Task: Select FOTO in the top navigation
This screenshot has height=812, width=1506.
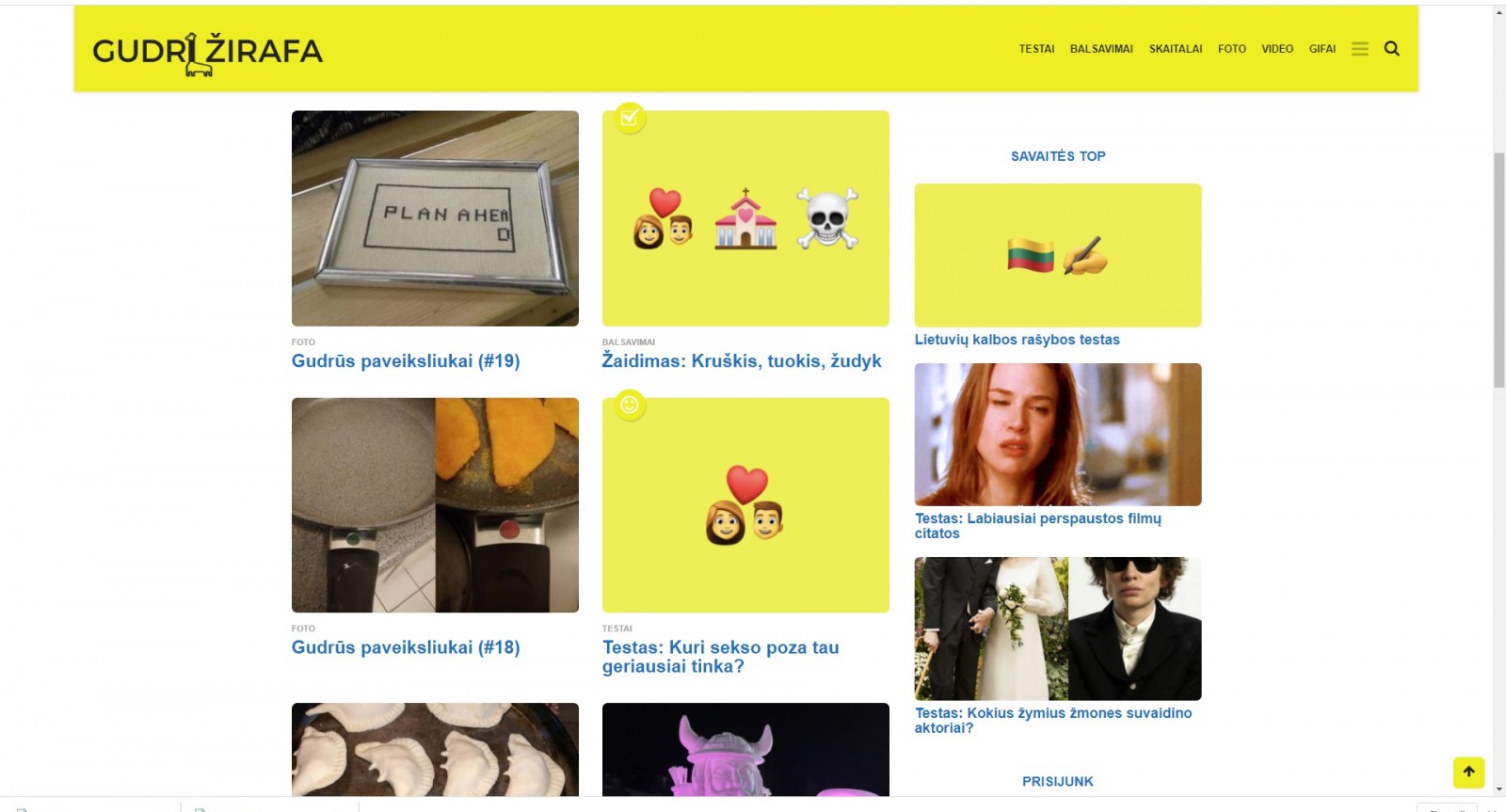Action: tap(1231, 49)
